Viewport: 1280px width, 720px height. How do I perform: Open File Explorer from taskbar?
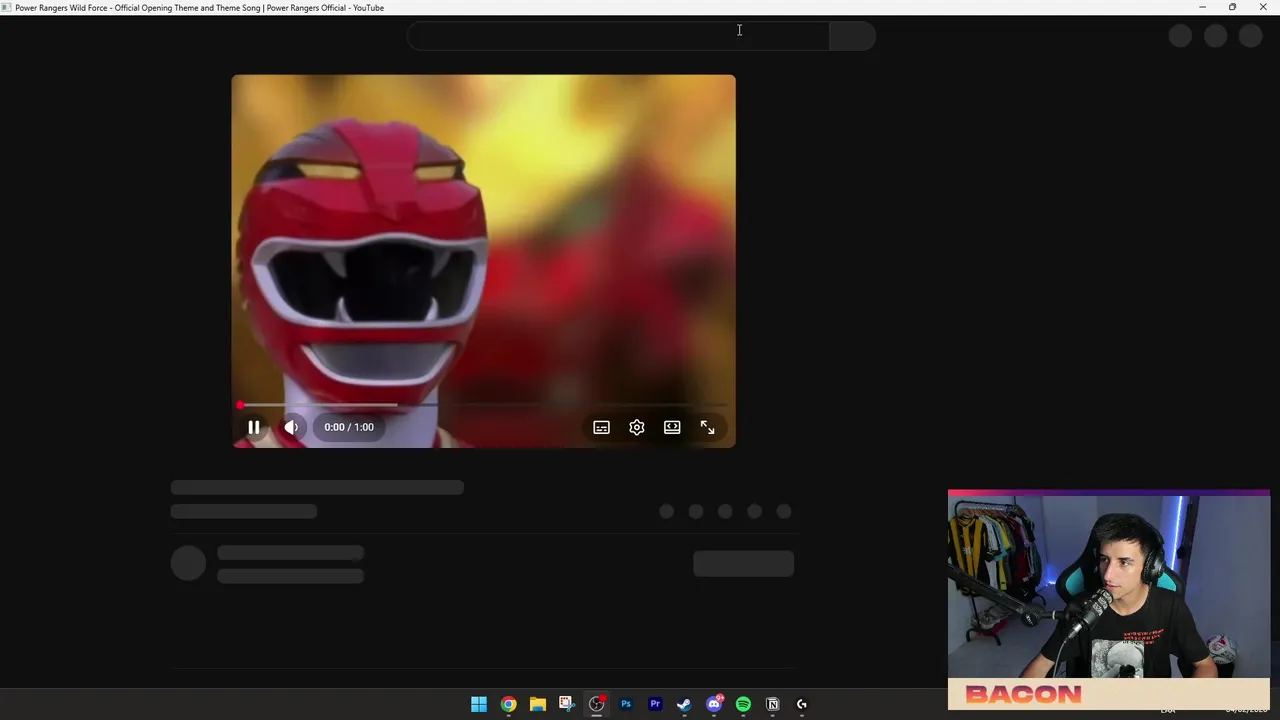coord(538,704)
